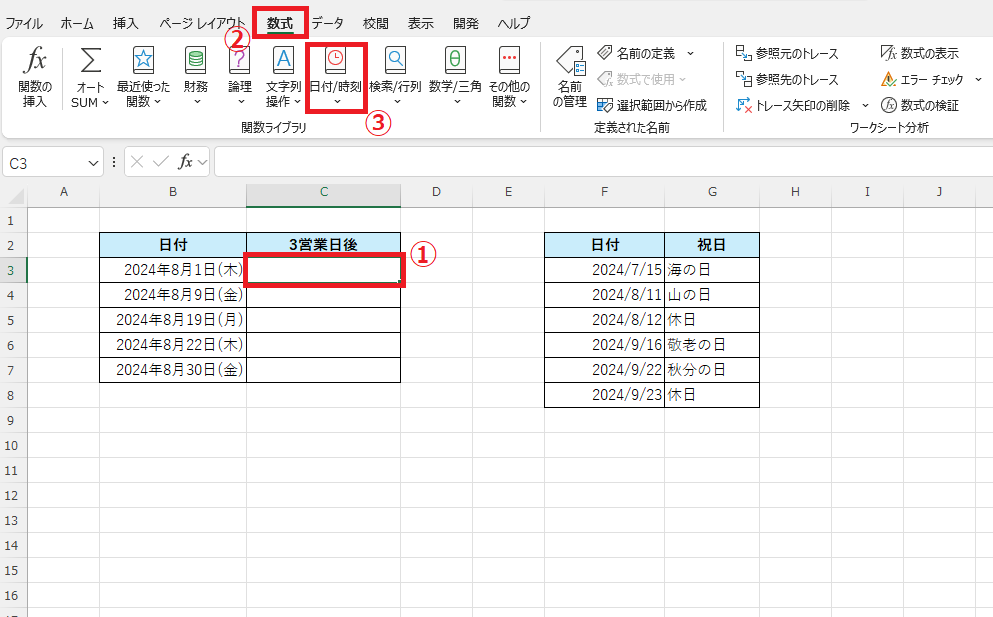993x617 pixels.
Task: Select the 祝日 header cell
Action: tap(712, 245)
